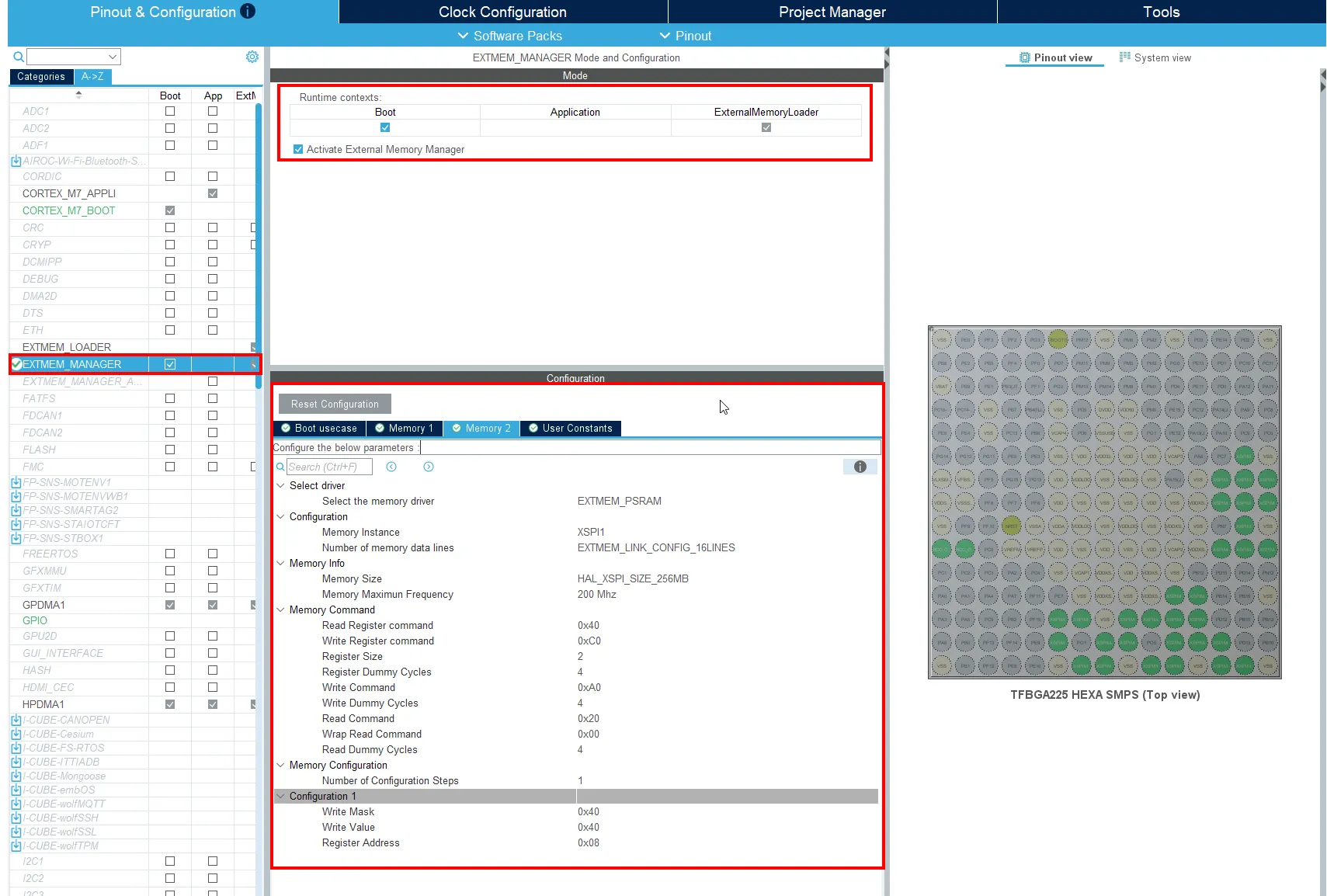This screenshot has height=896, width=1327.
Task: Toggle the Boot runtime context checkbox
Action: 385,127
